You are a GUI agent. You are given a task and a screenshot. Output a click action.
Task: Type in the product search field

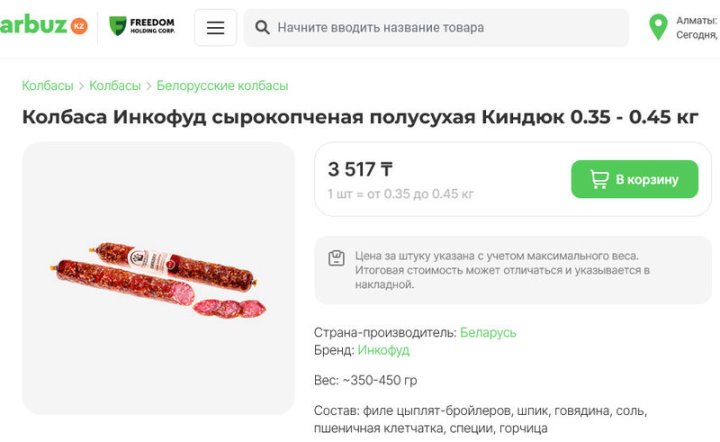point(440,28)
